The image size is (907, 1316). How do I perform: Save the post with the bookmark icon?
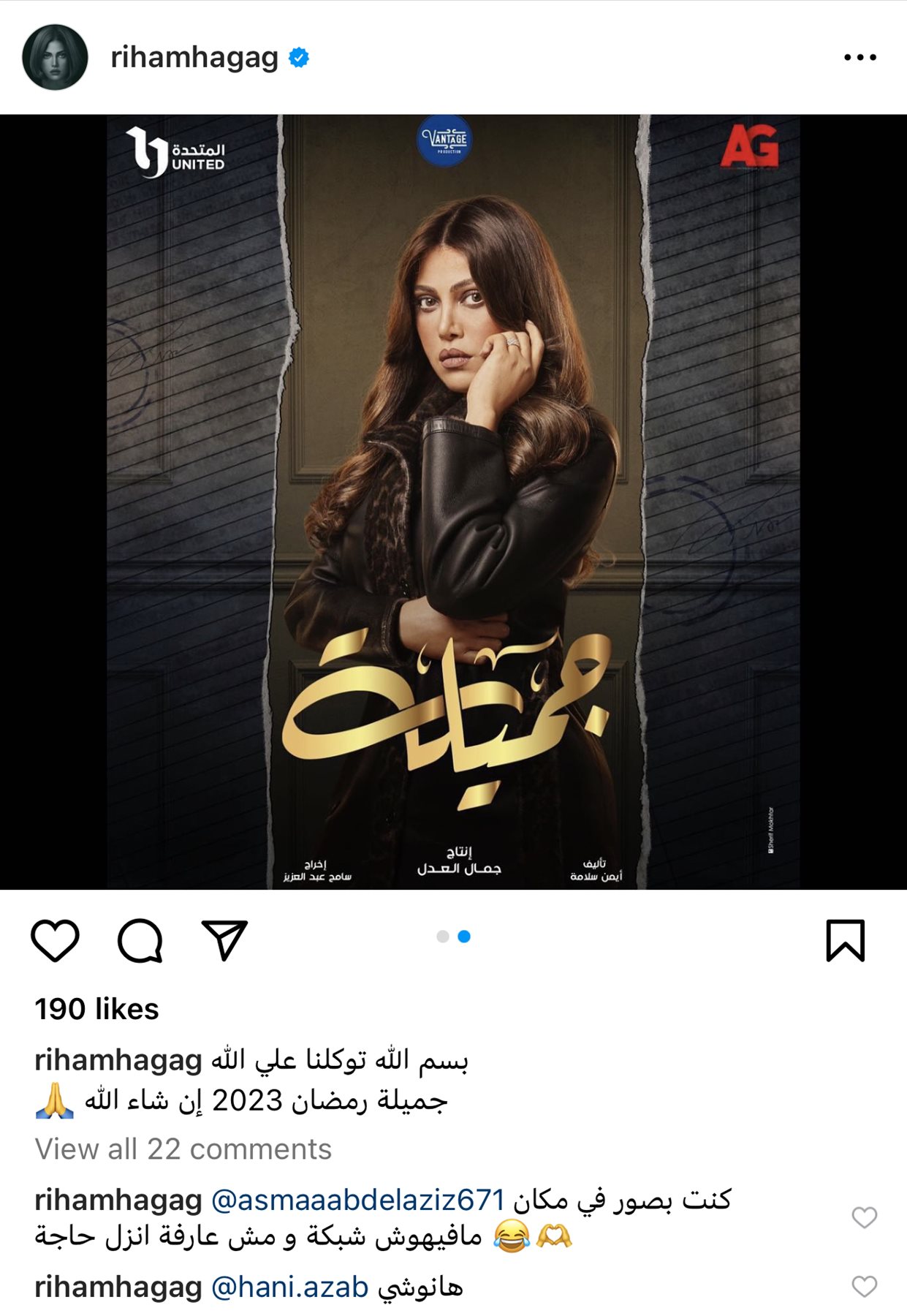point(846,940)
